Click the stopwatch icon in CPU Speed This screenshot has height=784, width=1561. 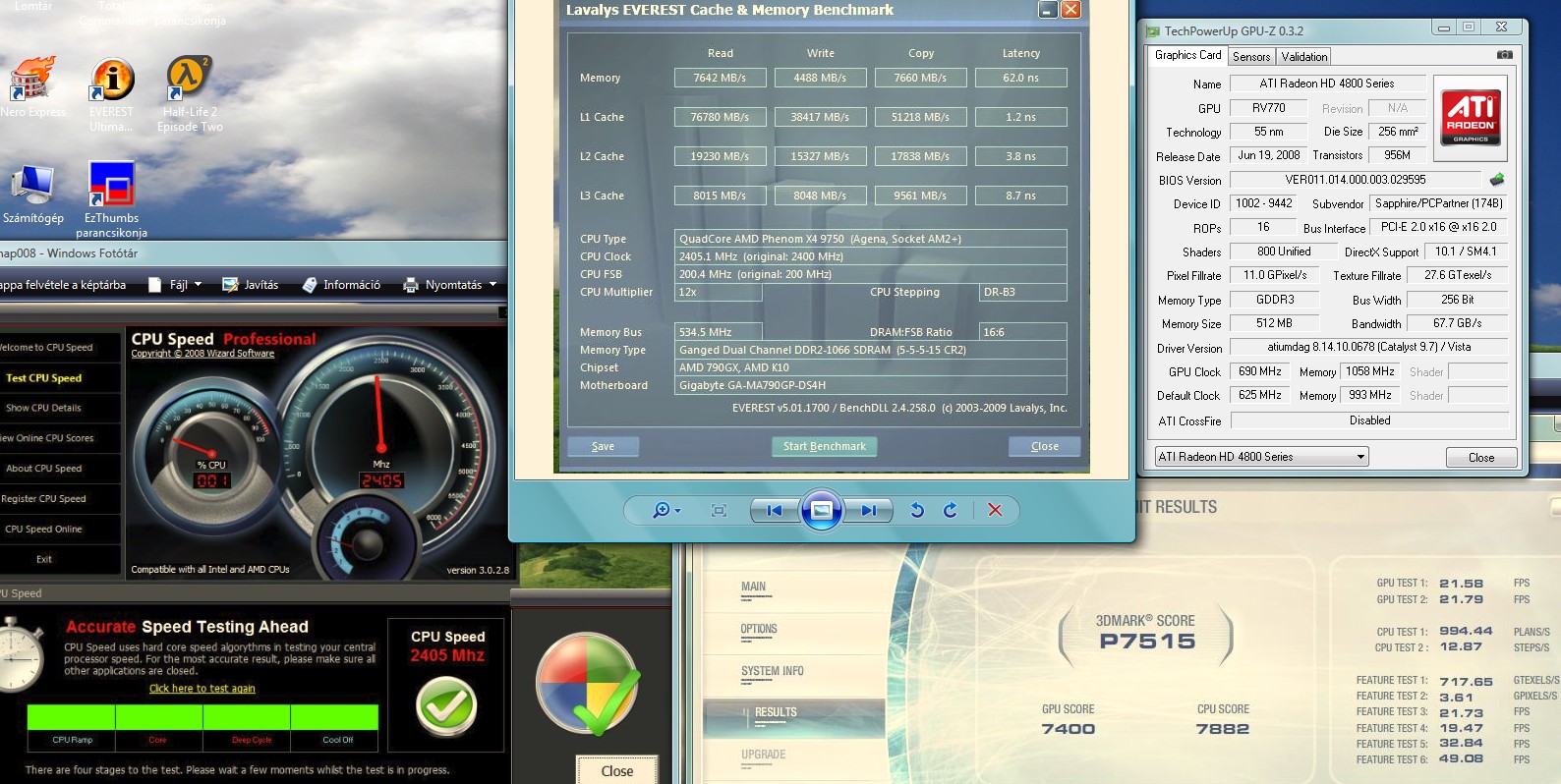22,656
